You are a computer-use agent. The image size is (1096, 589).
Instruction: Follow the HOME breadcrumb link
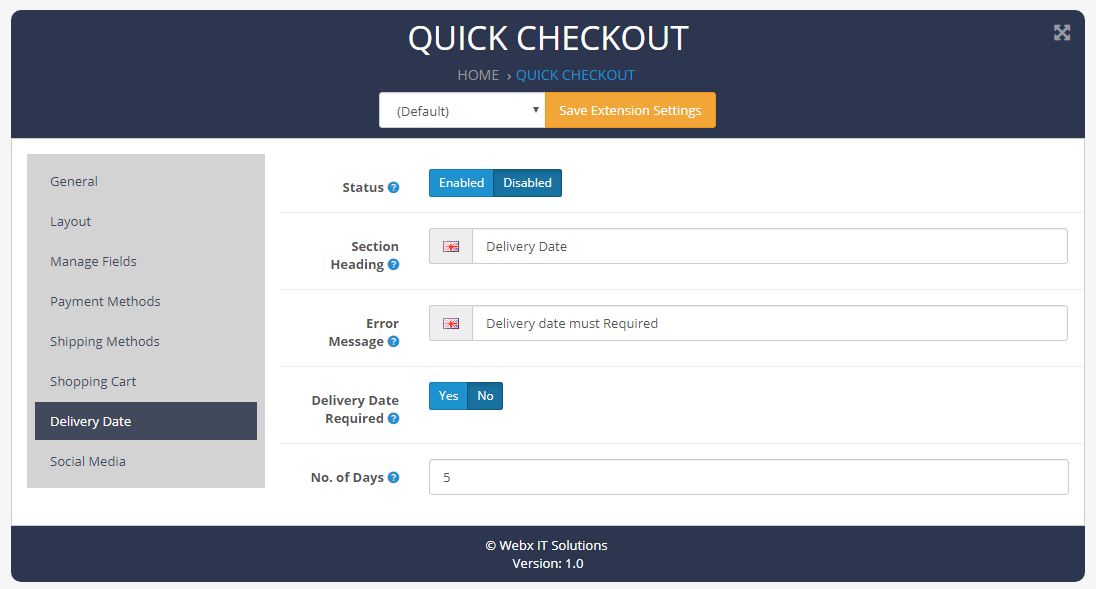[478, 75]
